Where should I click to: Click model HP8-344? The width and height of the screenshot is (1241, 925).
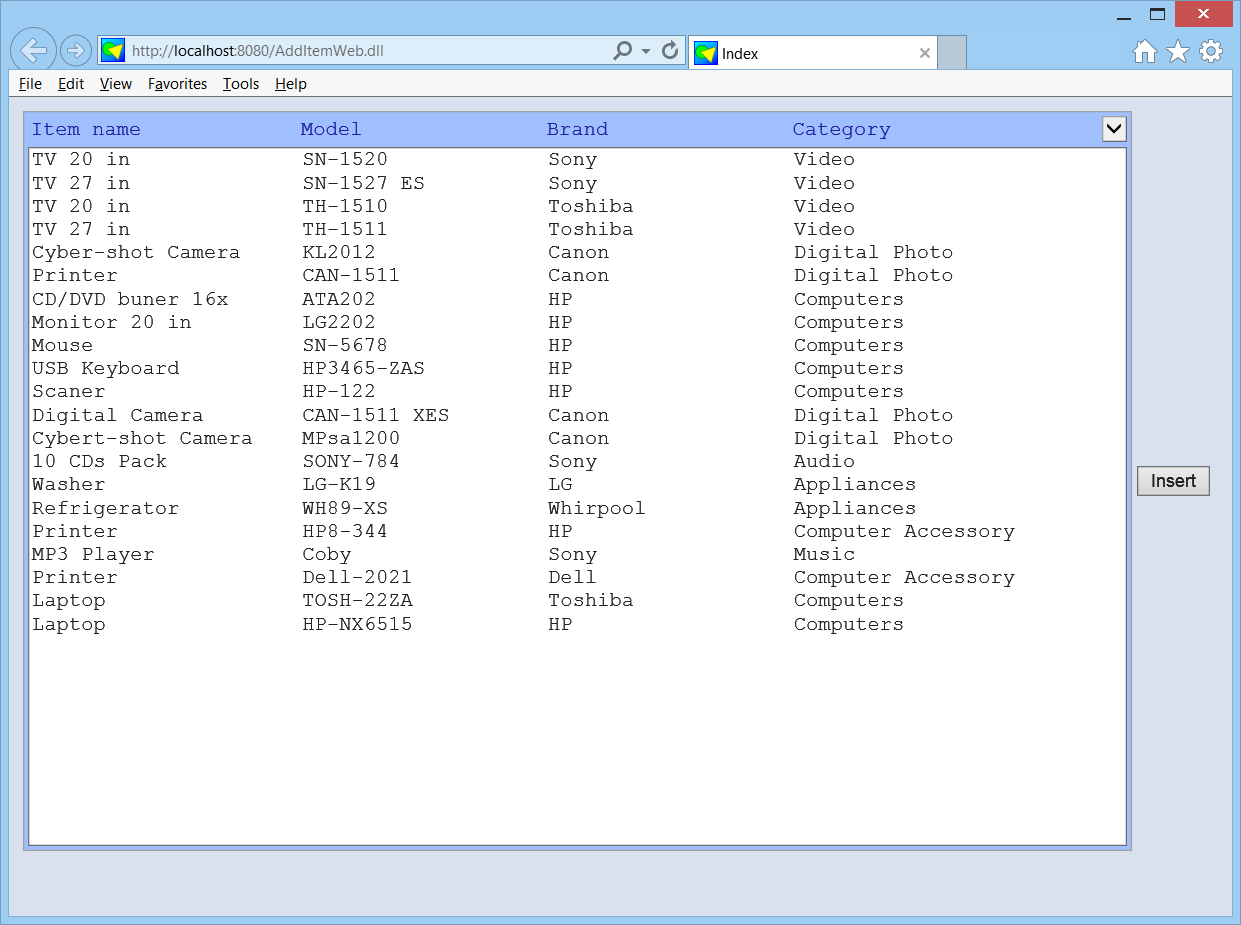pos(345,531)
